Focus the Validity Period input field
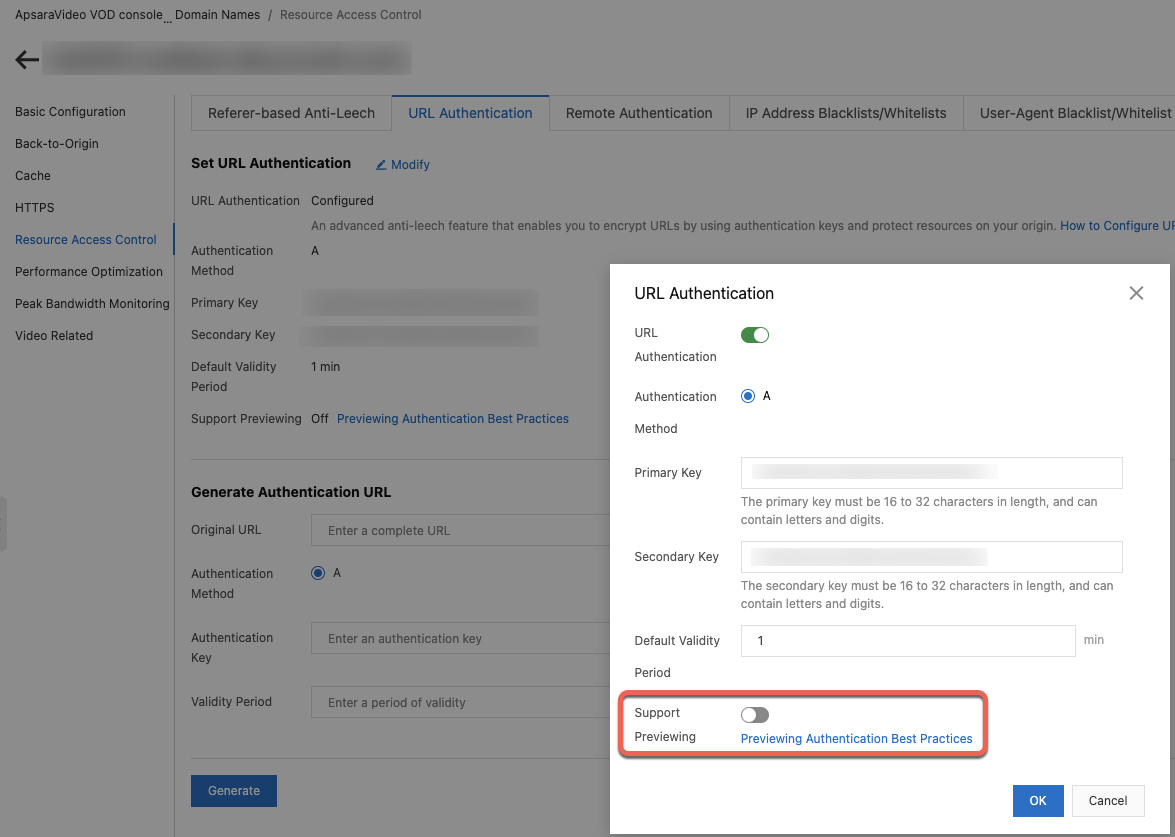 point(460,703)
